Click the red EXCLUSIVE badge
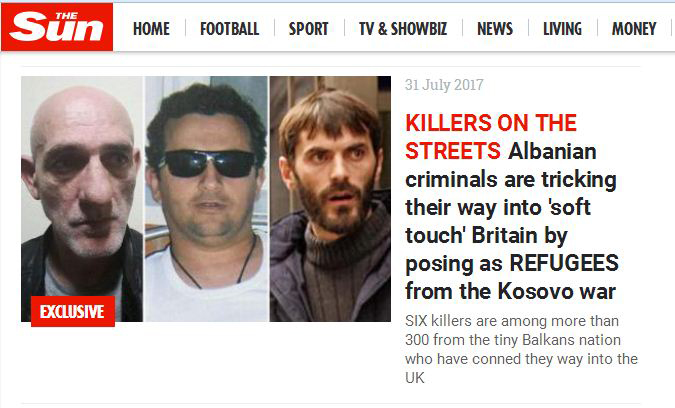Viewport: 675px width, 408px height. [73, 311]
